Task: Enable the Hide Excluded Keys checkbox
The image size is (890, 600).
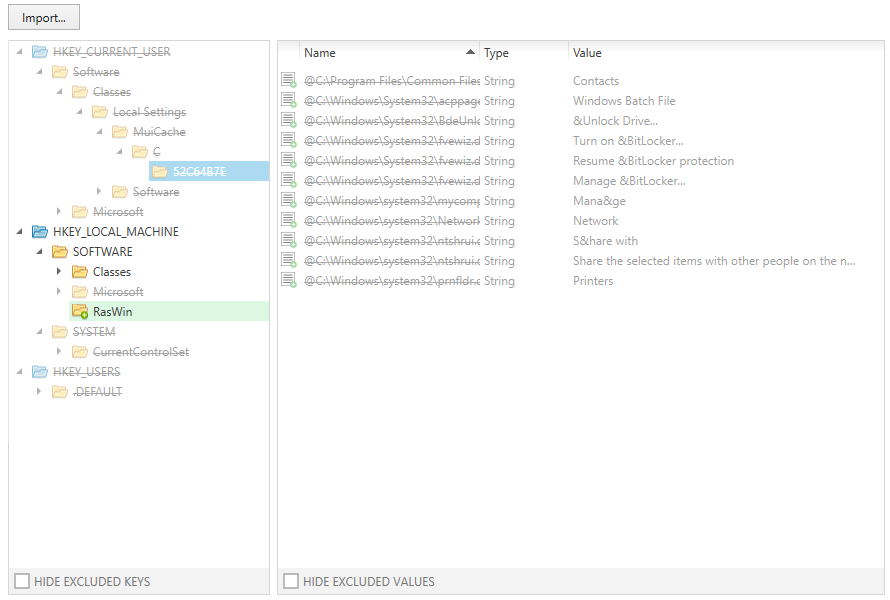Action: point(21,581)
